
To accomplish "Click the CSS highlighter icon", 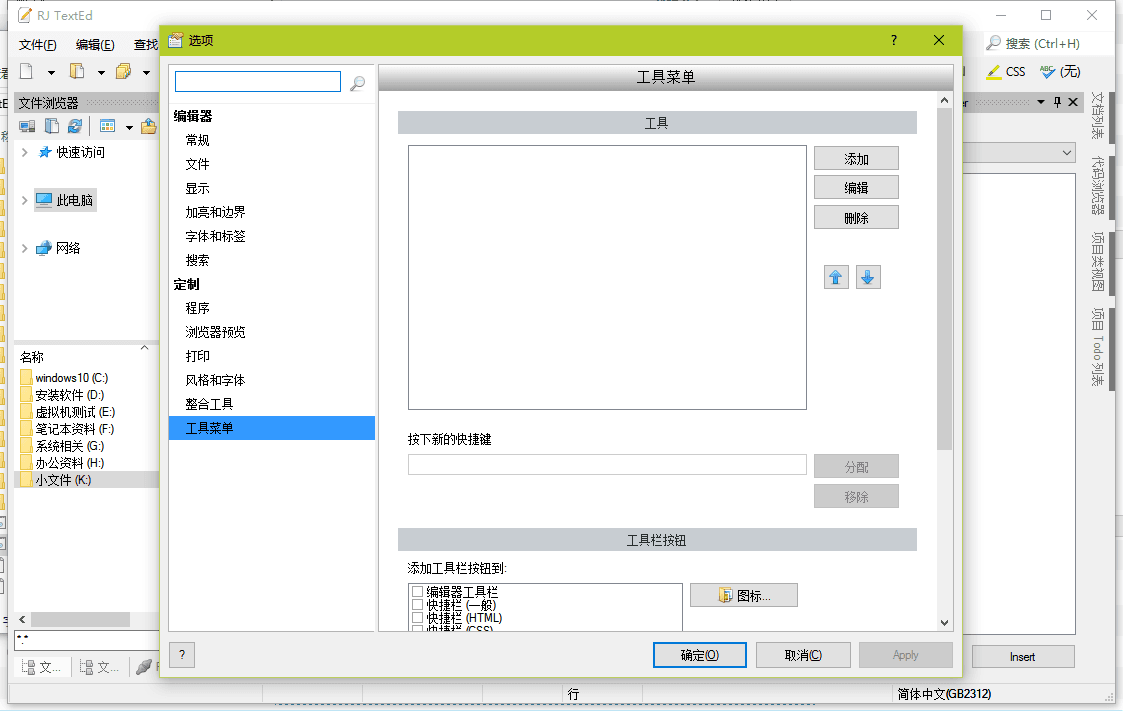I will 993,72.
